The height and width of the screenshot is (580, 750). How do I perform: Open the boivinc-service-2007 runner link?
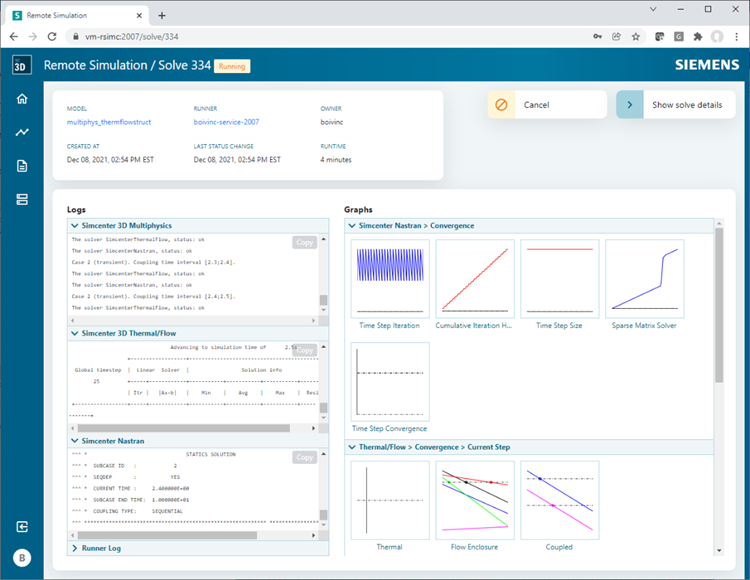pos(226,122)
